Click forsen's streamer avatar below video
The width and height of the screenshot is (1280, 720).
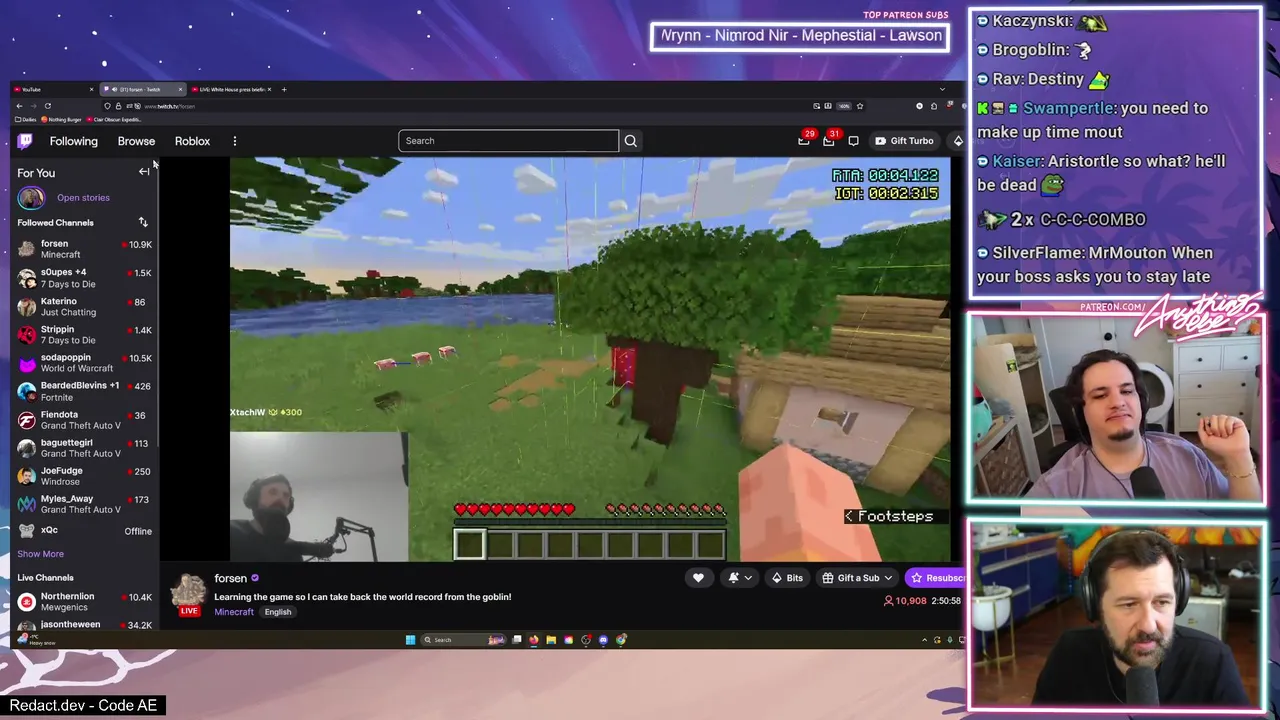coord(189,590)
